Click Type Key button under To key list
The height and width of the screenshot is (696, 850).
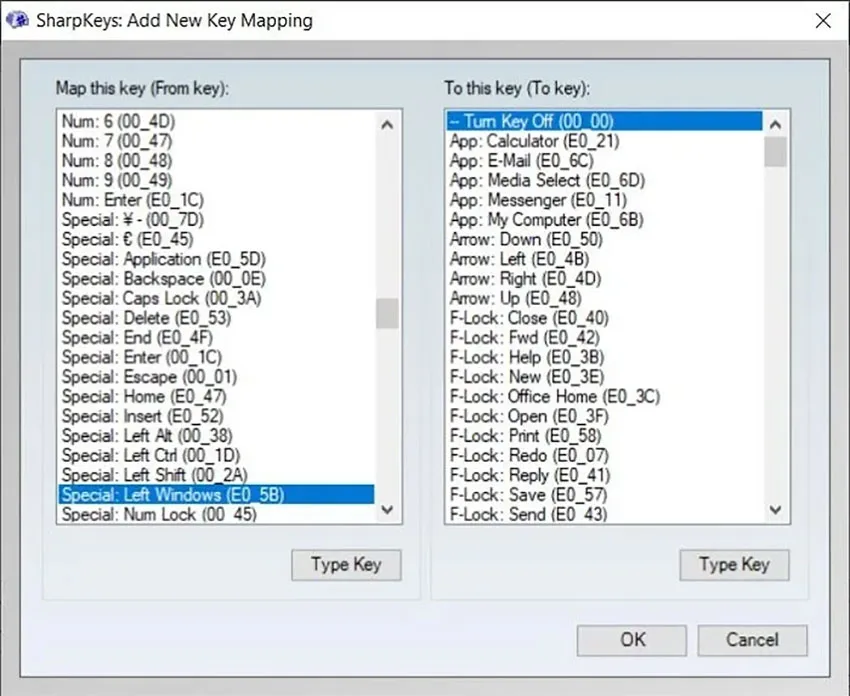[735, 565]
